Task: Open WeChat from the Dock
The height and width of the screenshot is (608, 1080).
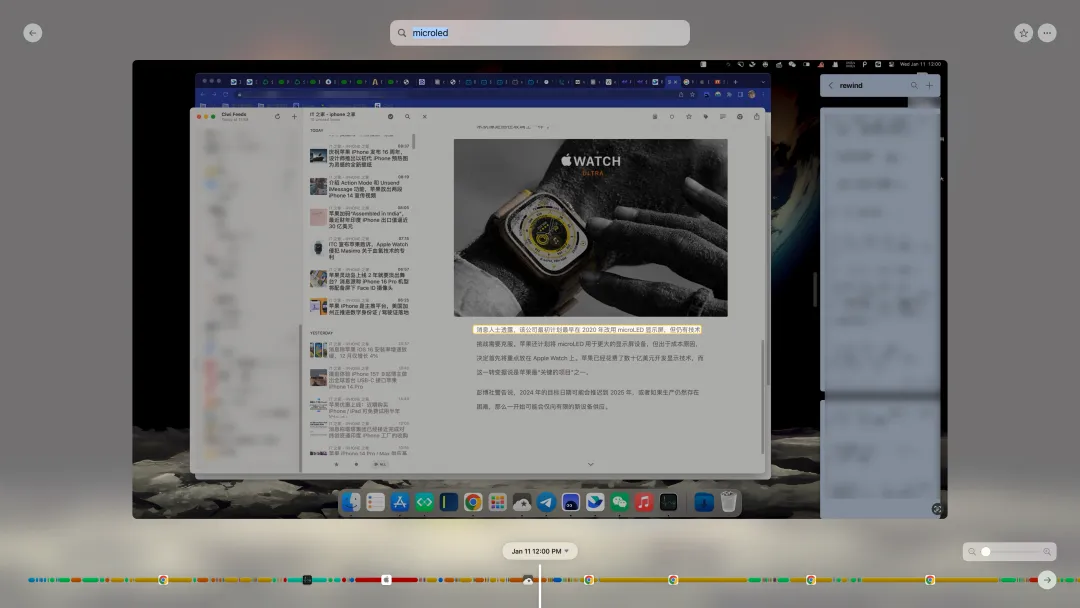Action: (x=619, y=502)
